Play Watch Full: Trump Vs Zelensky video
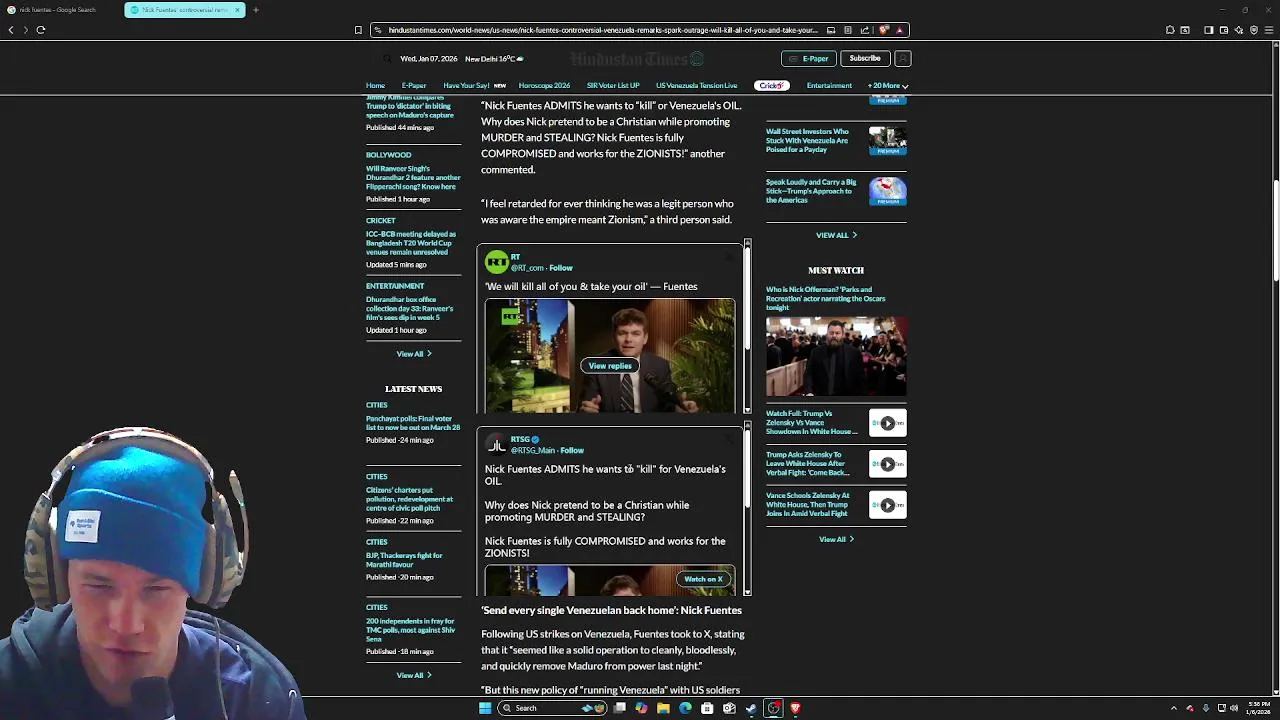1280x720 pixels. click(887, 423)
